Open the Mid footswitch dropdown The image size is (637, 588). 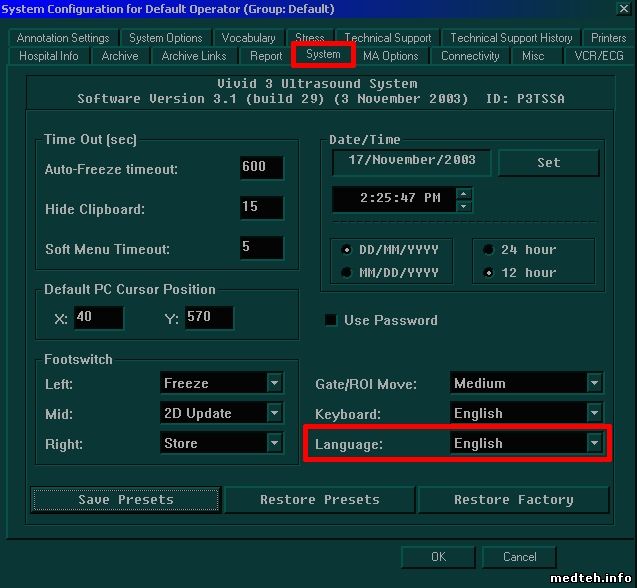point(274,413)
